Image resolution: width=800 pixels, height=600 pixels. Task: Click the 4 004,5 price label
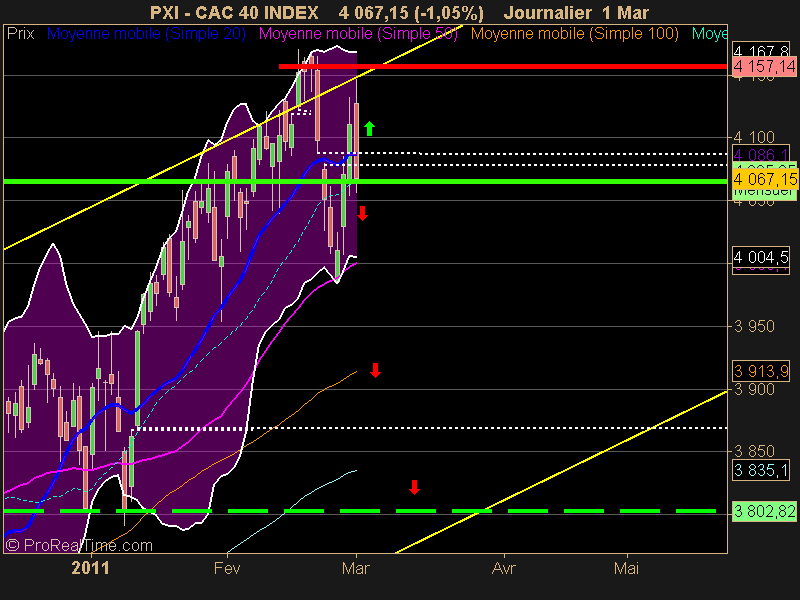[761, 257]
